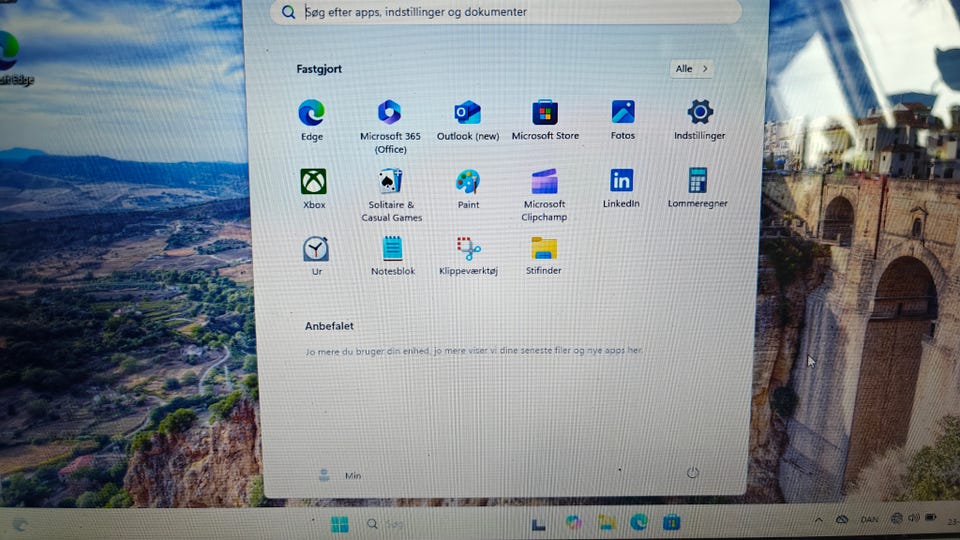Start the Paint app

click(468, 189)
